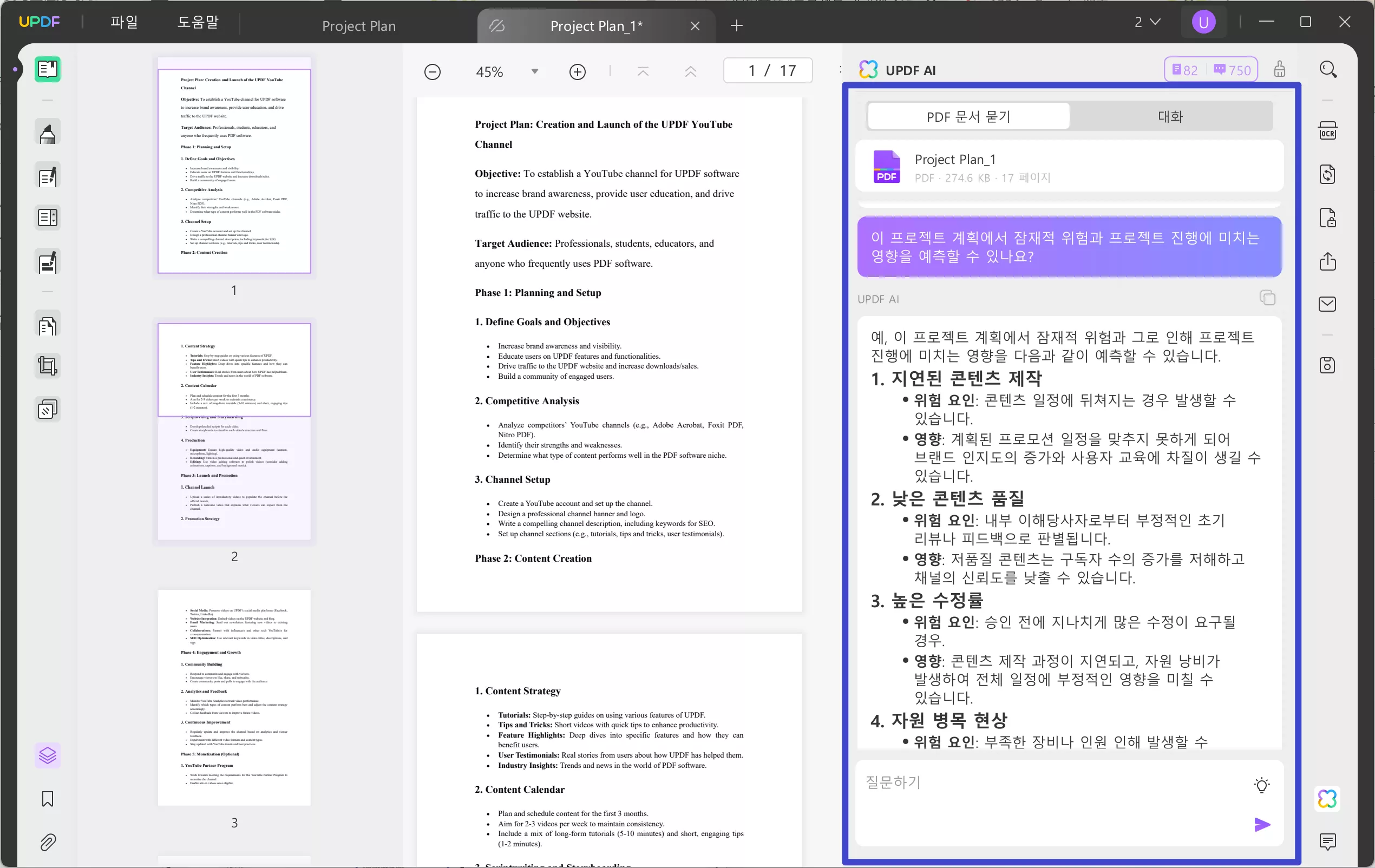
Task: Open the 파일 menu
Action: click(x=124, y=22)
